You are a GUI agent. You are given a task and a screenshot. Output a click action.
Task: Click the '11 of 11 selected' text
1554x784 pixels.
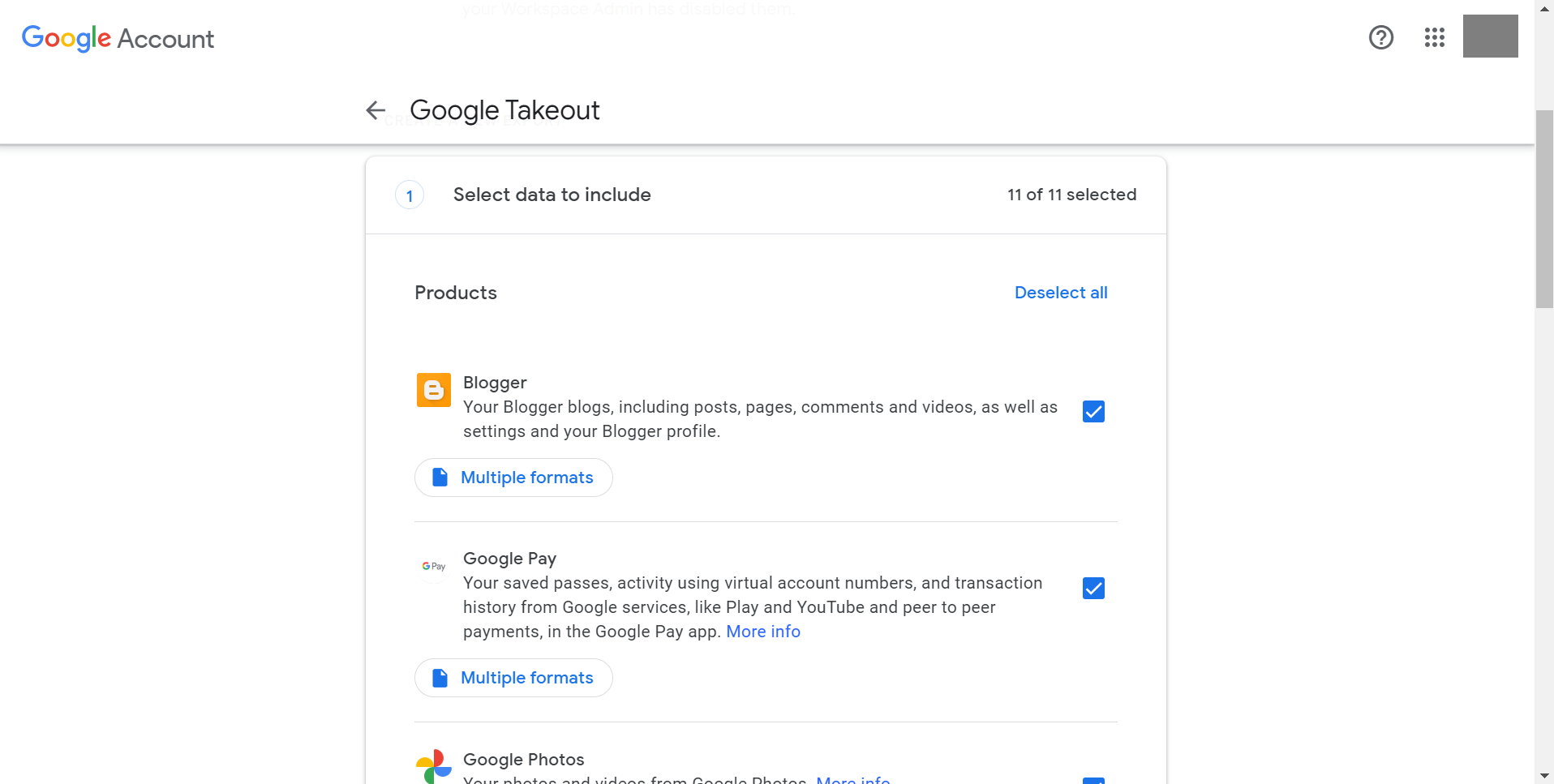[1071, 195]
